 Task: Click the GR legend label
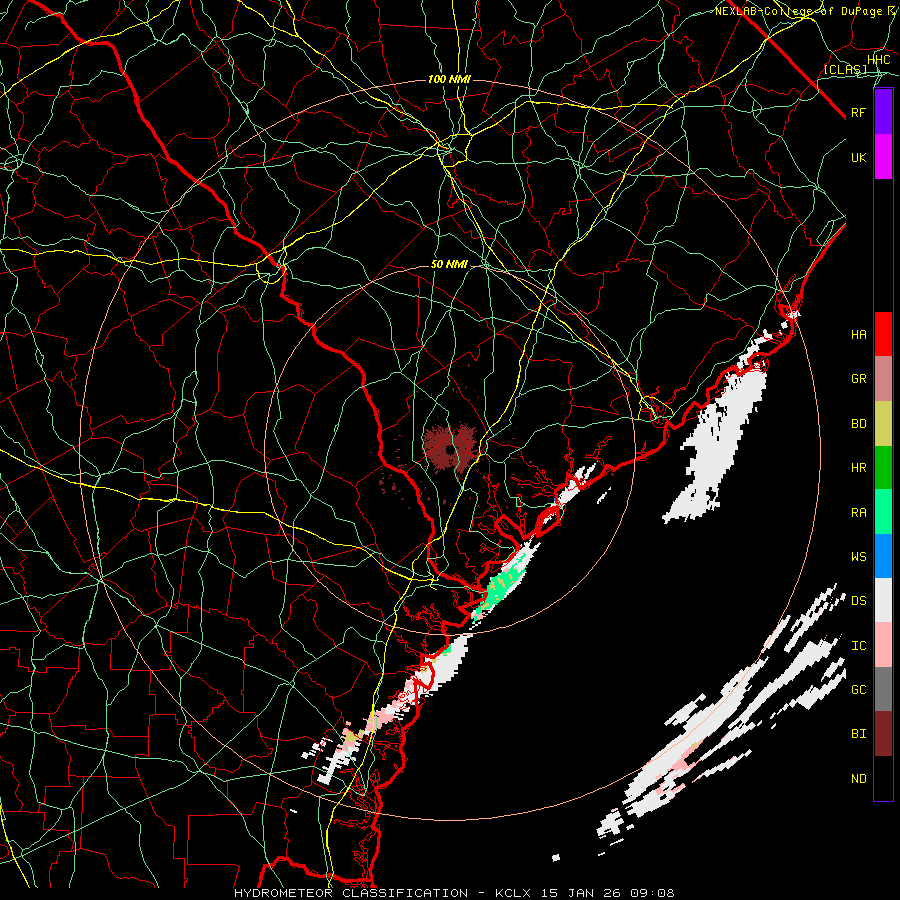[859, 379]
